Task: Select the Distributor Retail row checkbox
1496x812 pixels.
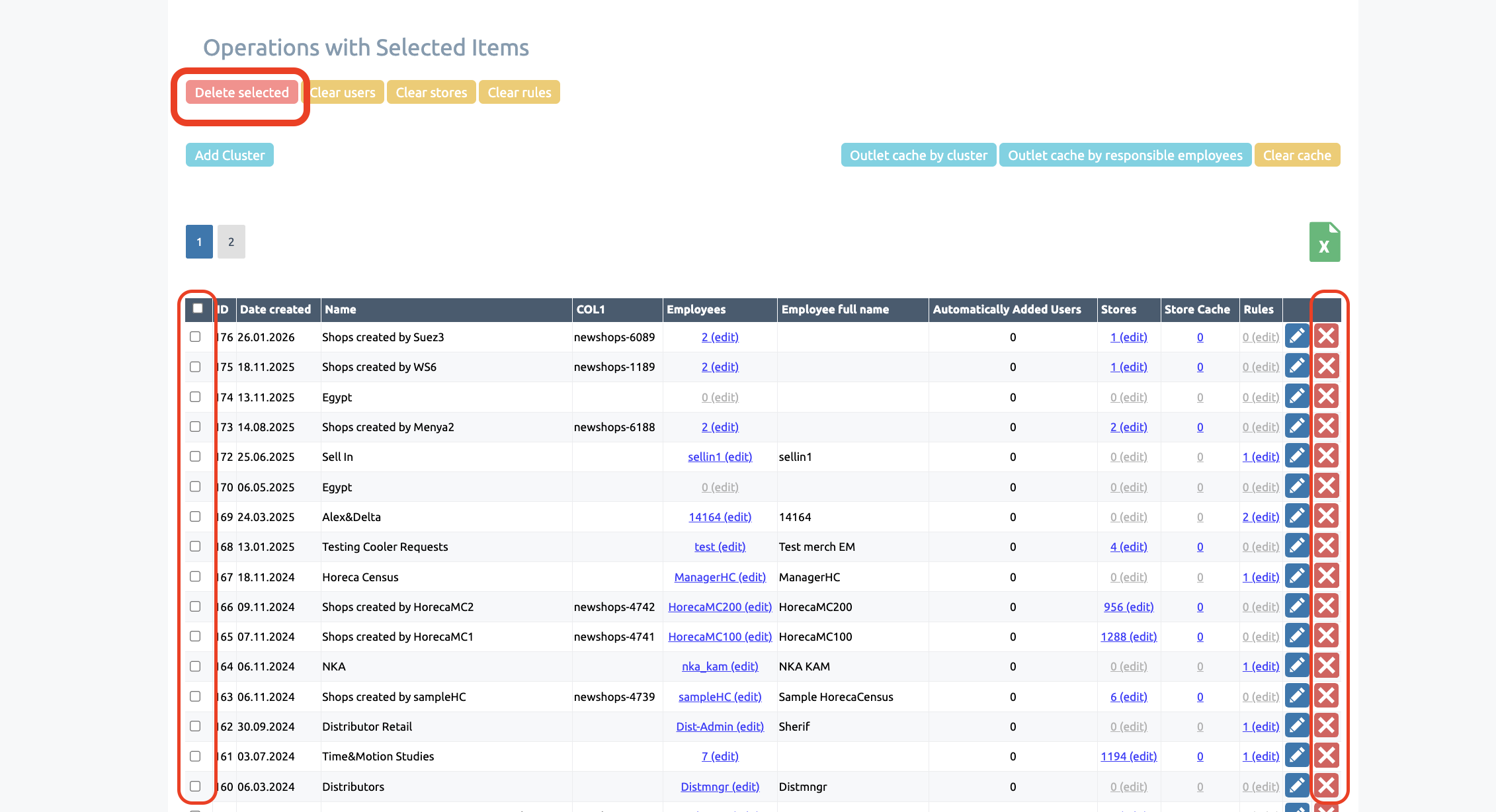Action: click(195, 726)
